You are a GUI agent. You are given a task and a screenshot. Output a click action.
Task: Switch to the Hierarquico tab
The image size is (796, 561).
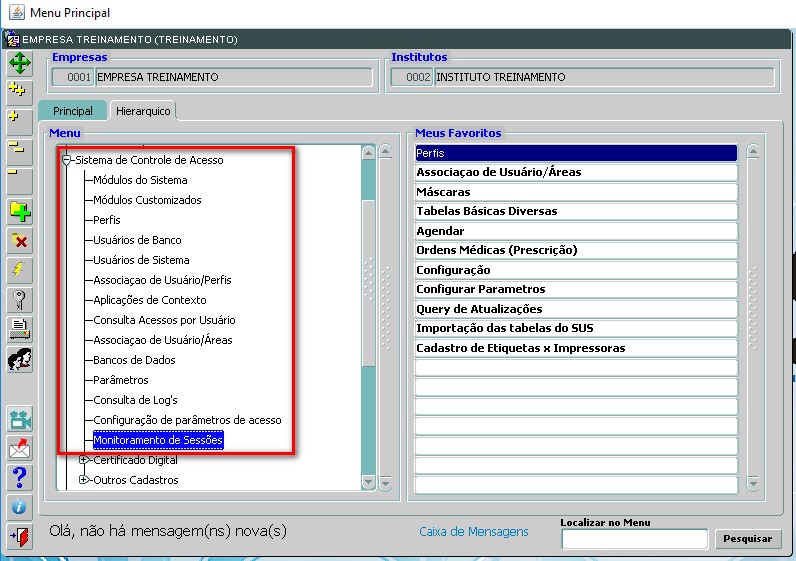coord(143,111)
